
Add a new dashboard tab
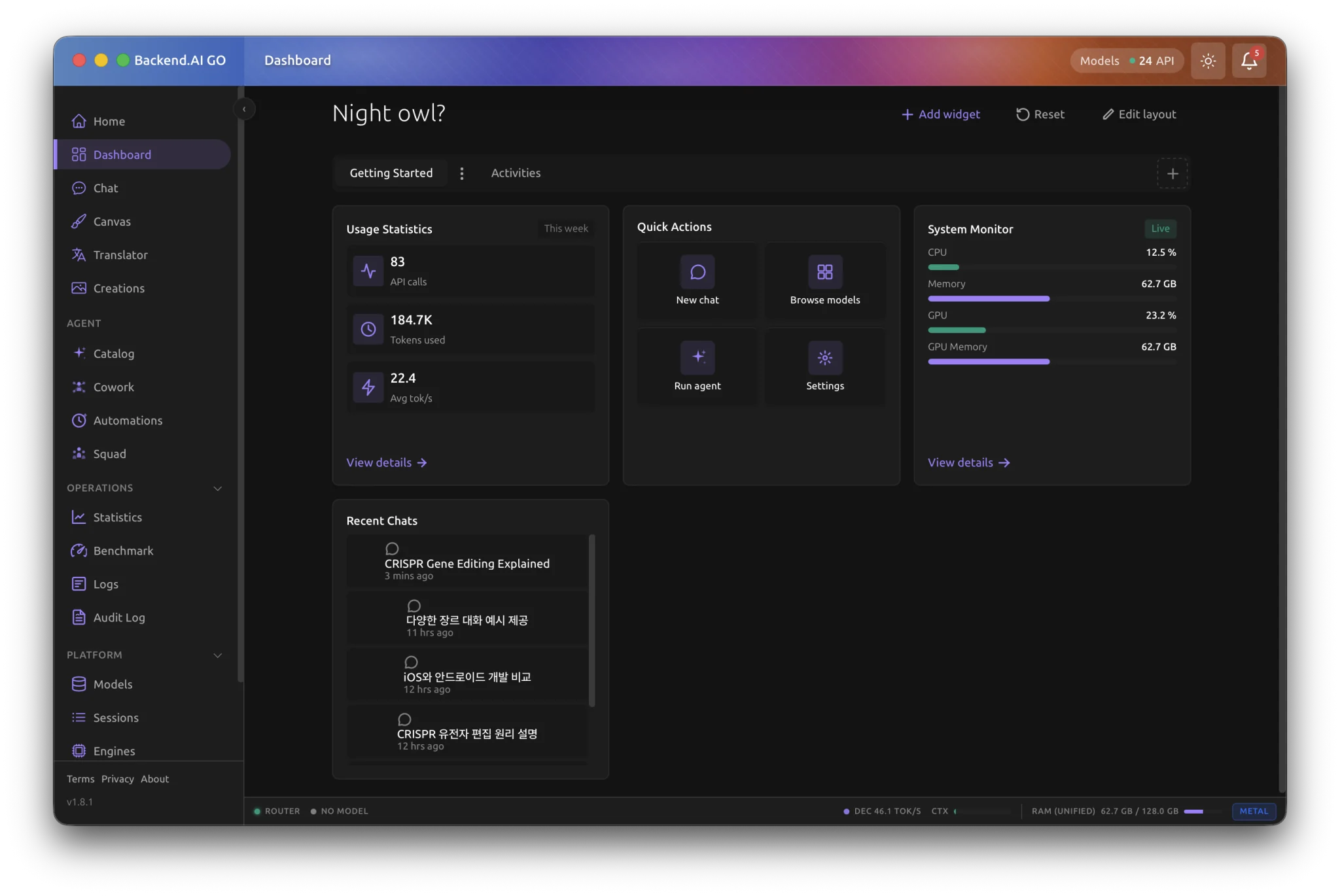(x=1172, y=173)
